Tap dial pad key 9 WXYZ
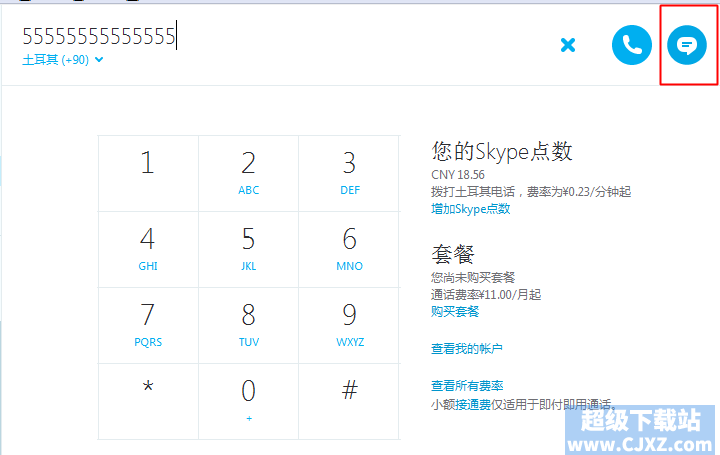This screenshot has height=455, width=720. [349, 326]
